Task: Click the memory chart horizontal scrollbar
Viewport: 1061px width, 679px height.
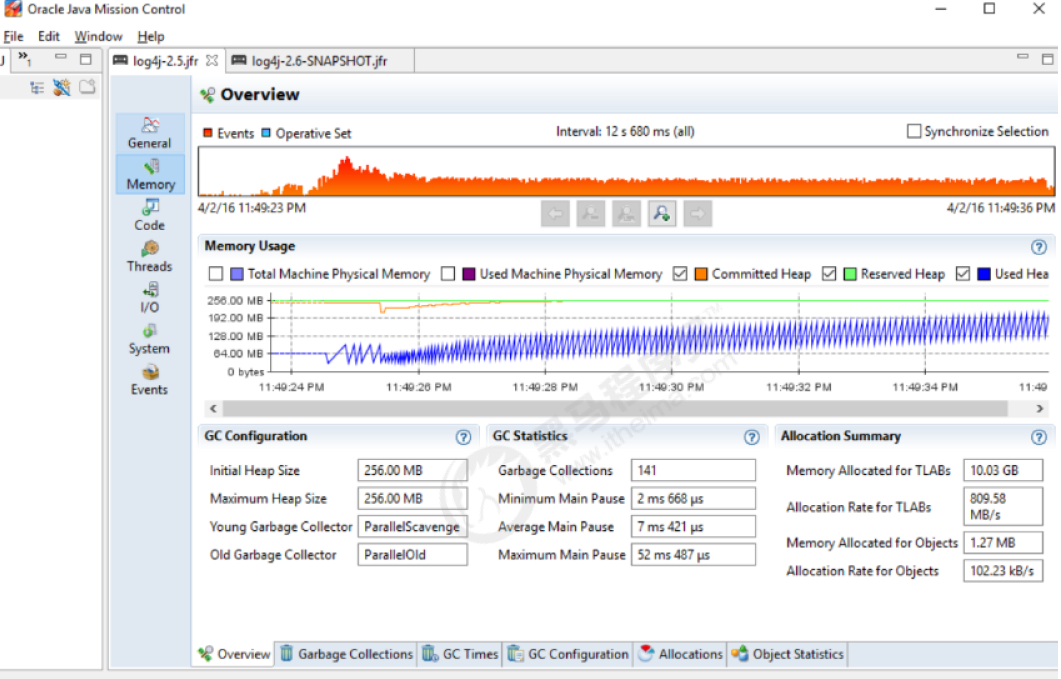Action: pyautogui.click(x=615, y=408)
